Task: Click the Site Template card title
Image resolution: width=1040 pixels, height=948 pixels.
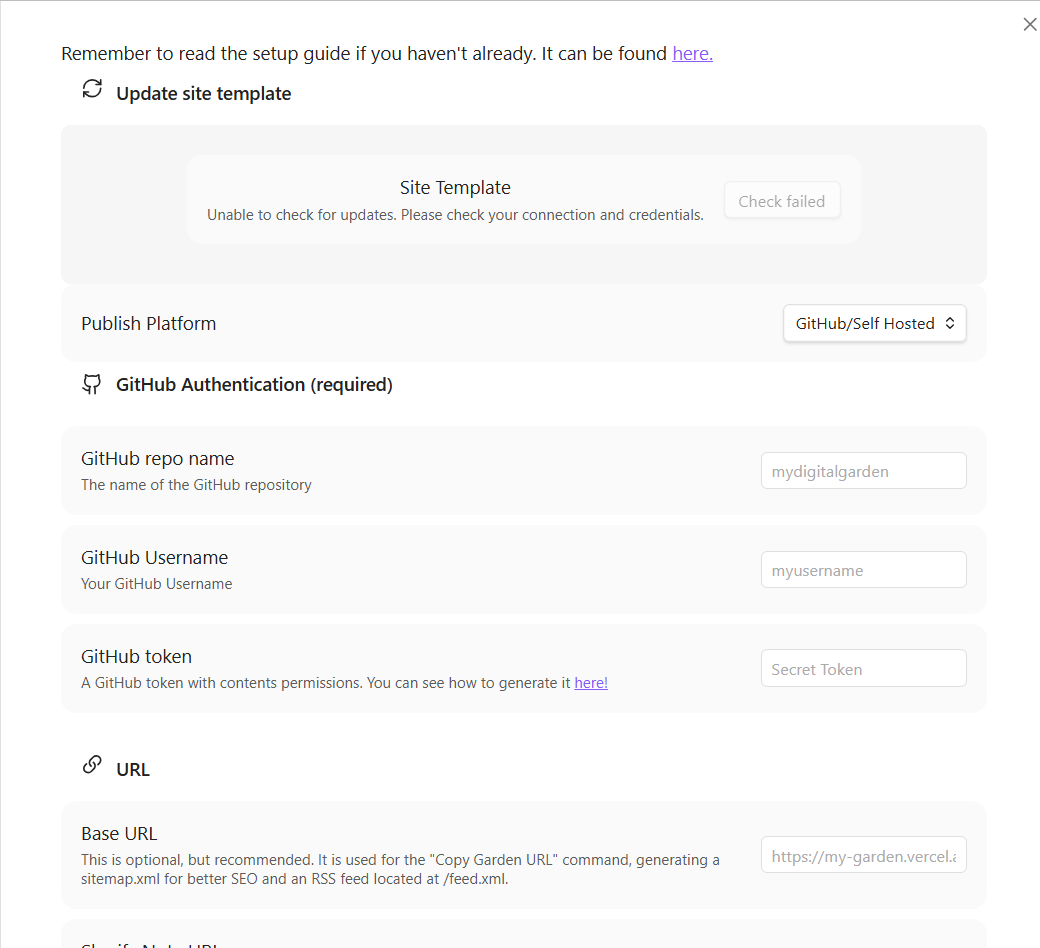Action: pyautogui.click(x=455, y=188)
